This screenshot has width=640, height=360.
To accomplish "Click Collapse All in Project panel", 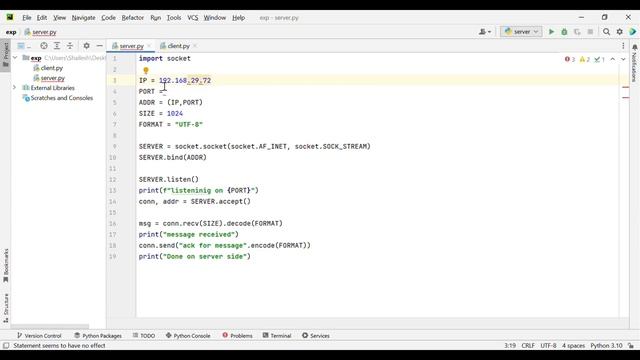I will (x=70, y=46).
